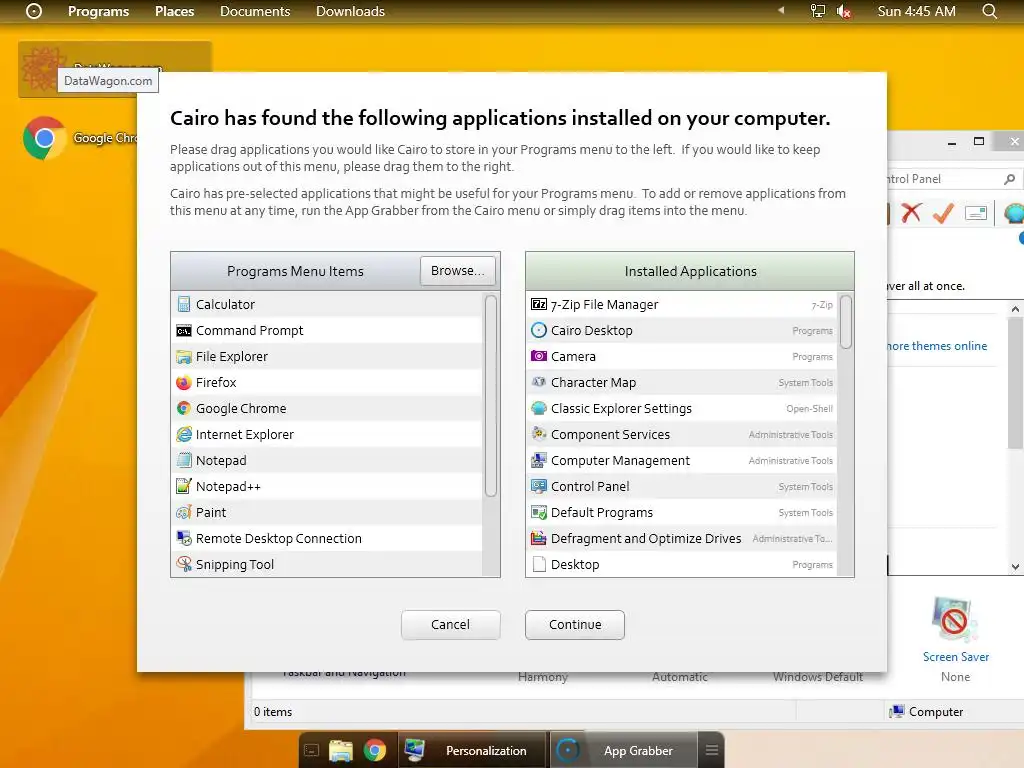The width and height of the screenshot is (1024, 768).
Task: Select the Character Map icon
Action: pos(539,382)
